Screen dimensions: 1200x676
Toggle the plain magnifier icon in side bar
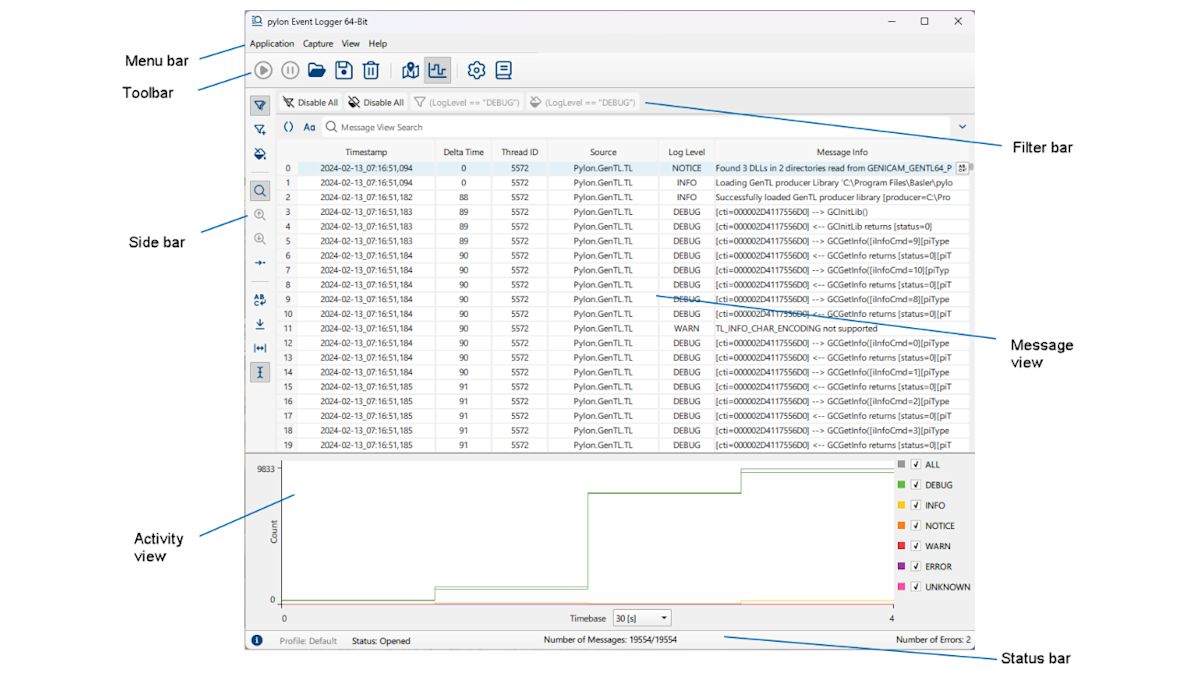(260, 190)
